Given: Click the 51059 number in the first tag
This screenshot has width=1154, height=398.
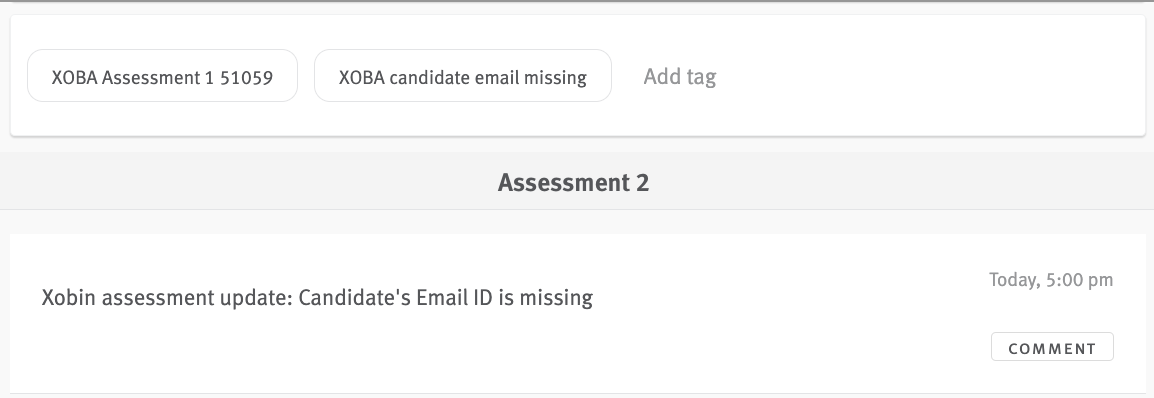Looking at the screenshot, I should [x=247, y=77].
